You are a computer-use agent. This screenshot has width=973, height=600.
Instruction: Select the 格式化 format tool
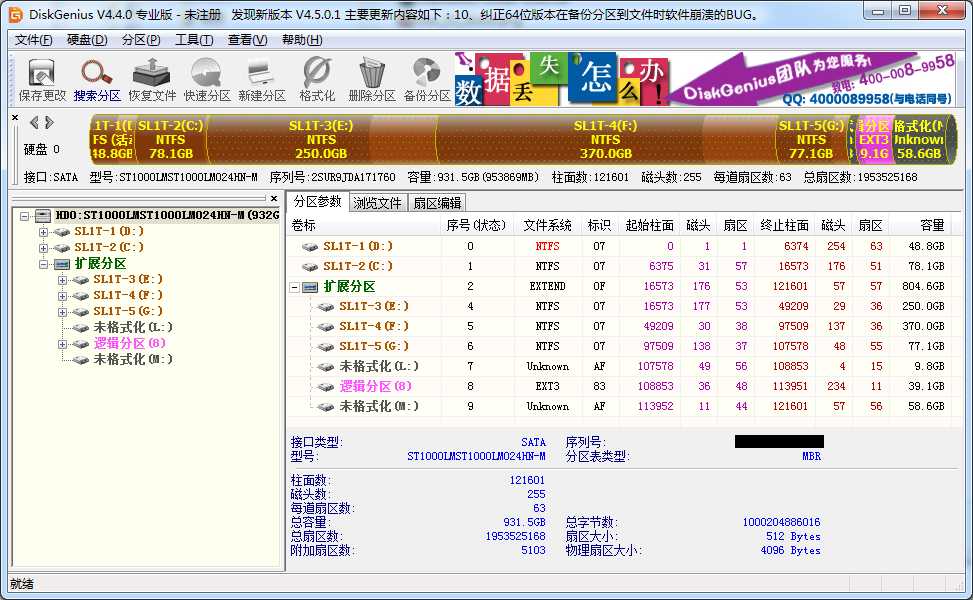pos(317,81)
